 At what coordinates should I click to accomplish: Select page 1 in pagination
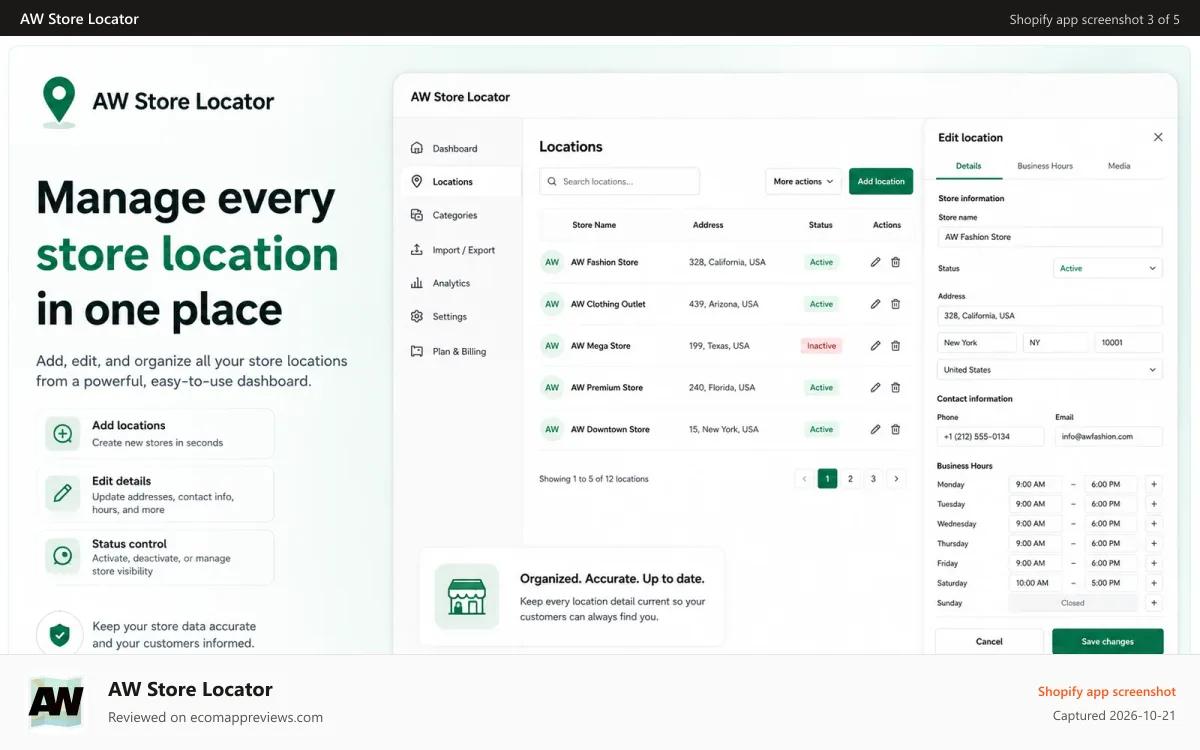point(827,479)
